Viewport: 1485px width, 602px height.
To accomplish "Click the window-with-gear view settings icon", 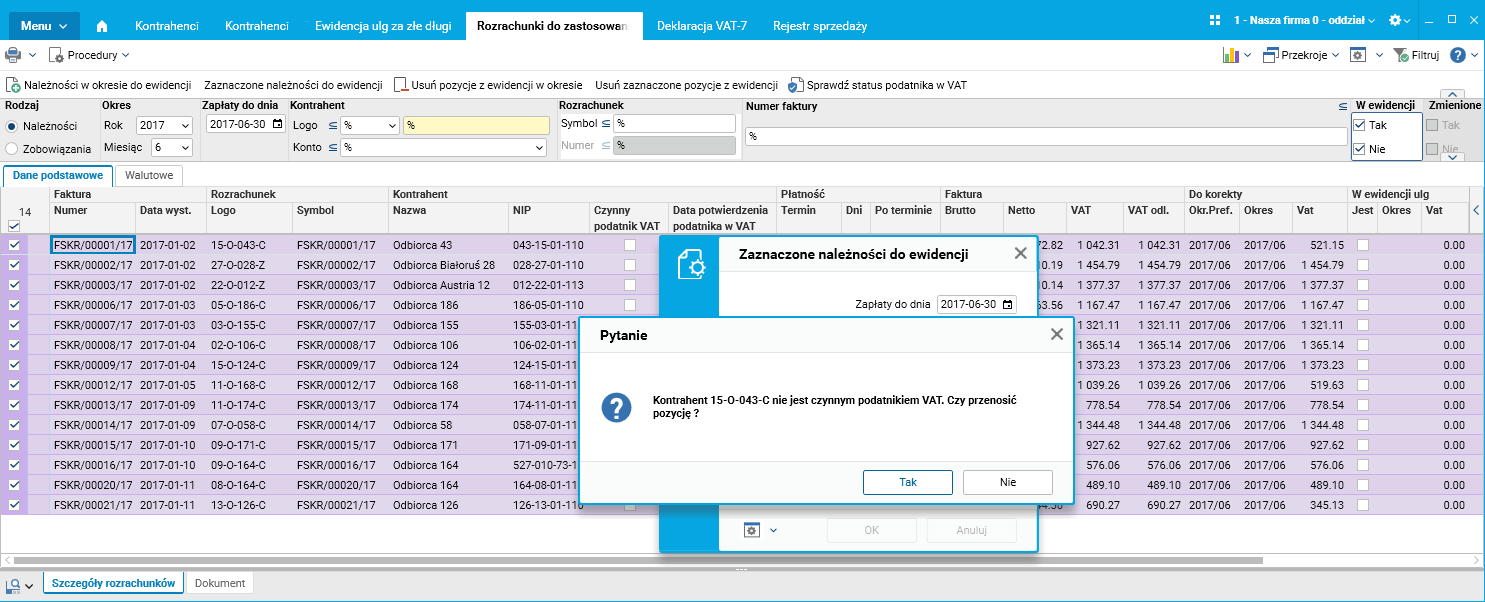I will point(1358,55).
